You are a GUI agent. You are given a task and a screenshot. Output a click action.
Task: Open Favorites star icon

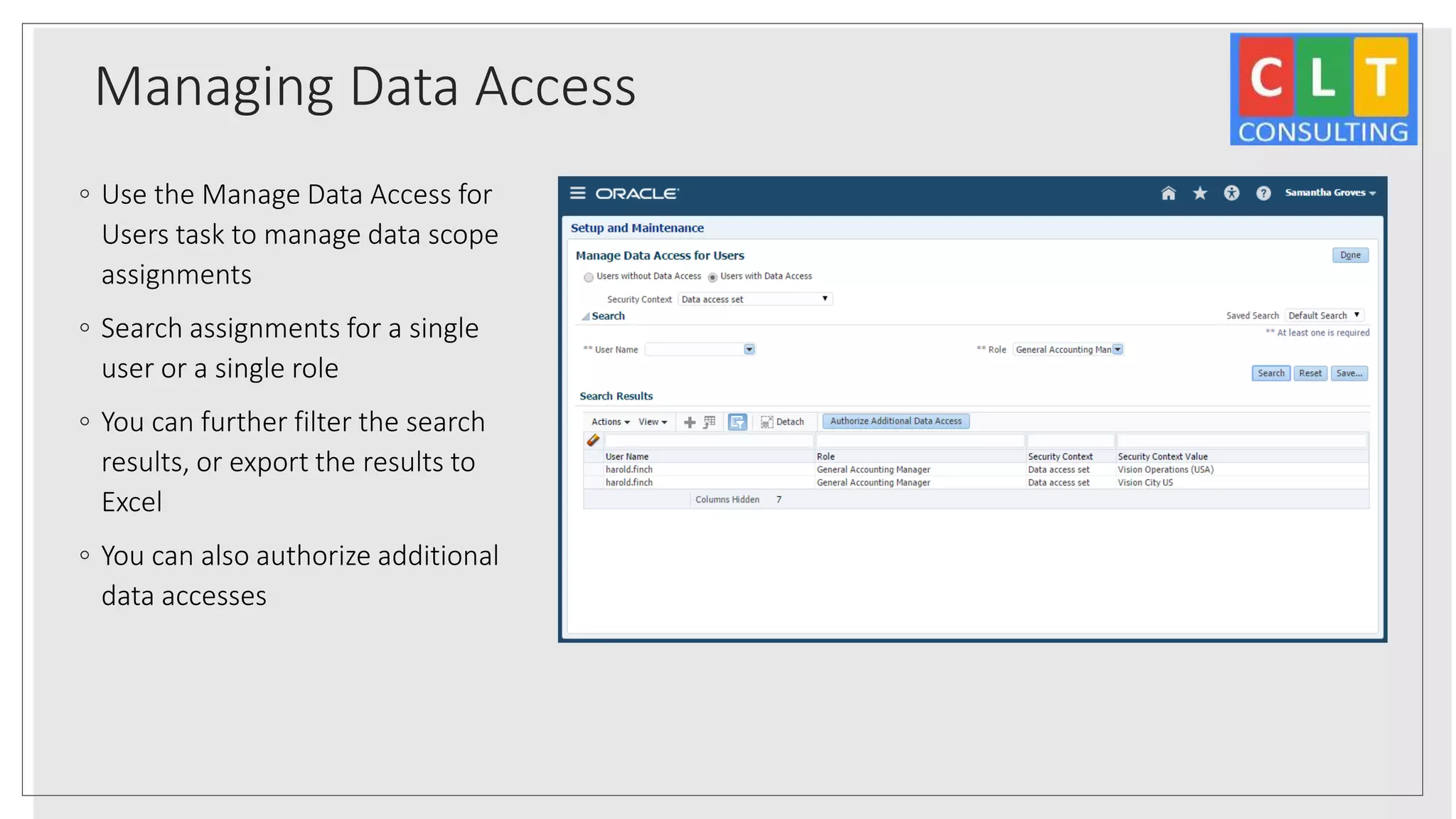[x=1200, y=193]
